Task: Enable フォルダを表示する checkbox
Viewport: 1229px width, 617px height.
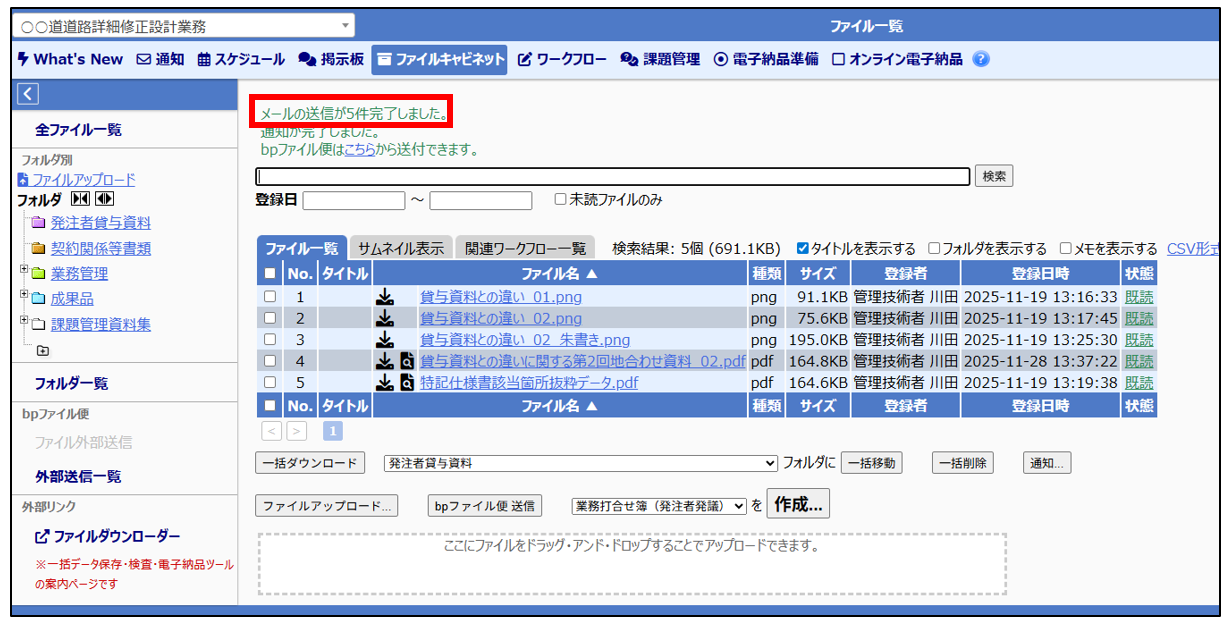Action: (934, 248)
